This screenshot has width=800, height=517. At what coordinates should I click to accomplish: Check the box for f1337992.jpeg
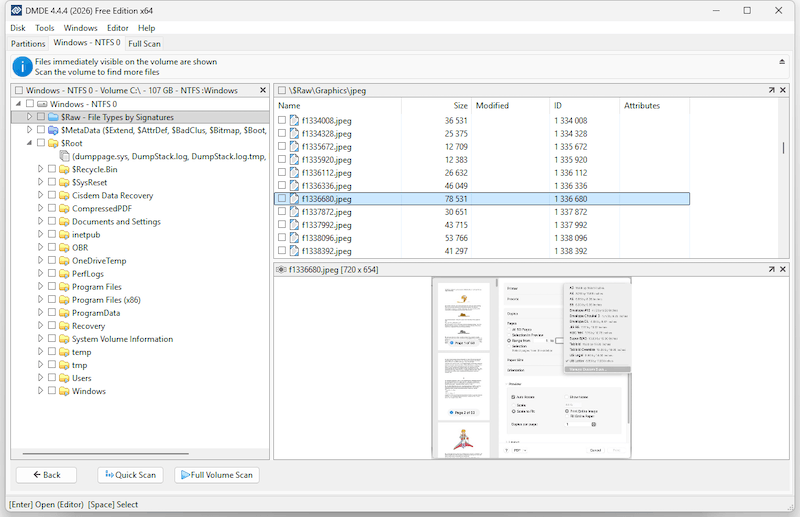click(282, 225)
